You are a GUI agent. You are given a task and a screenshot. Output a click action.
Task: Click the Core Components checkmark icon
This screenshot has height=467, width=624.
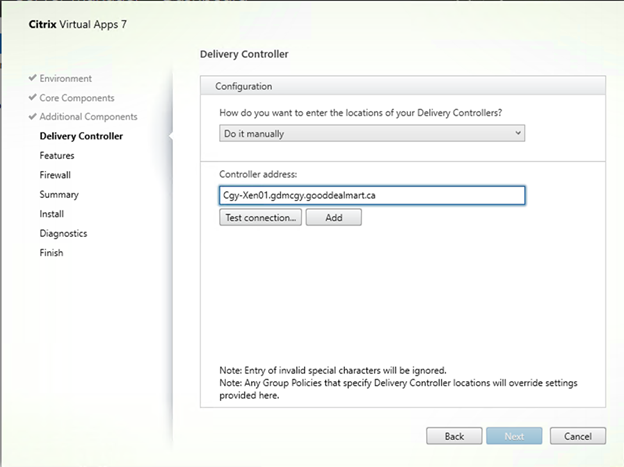(33, 97)
